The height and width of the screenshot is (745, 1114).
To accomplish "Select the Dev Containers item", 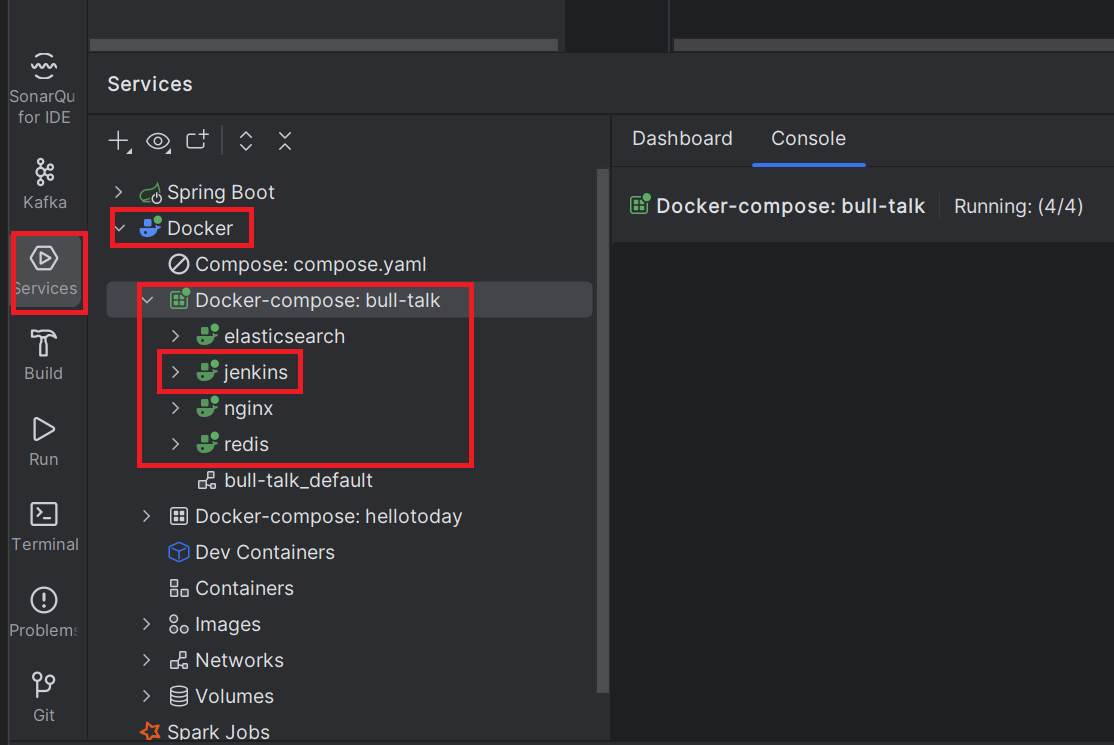I will tap(251, 552).
